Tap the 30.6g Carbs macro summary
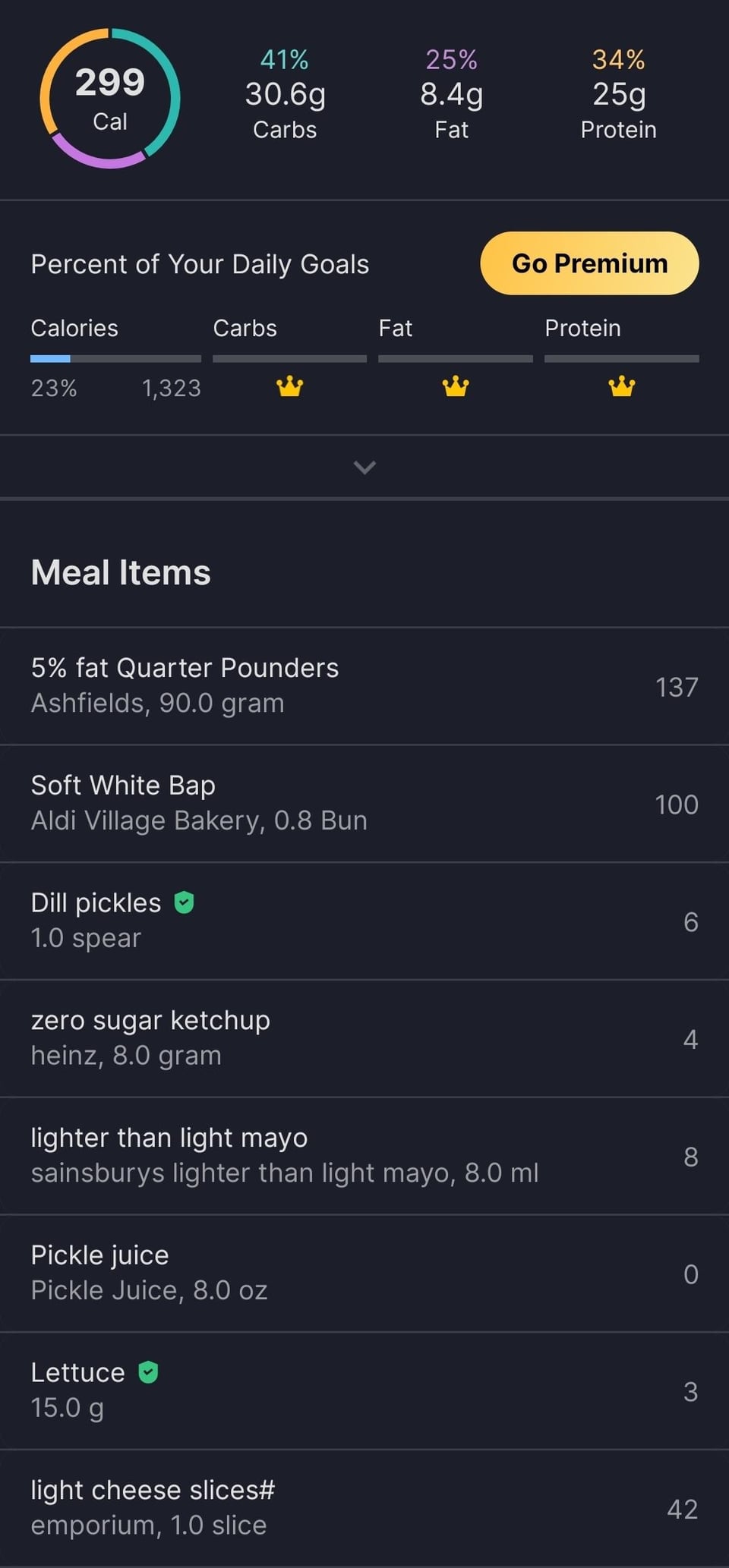This screenshot has width=729, height=1568. point(285,96)
